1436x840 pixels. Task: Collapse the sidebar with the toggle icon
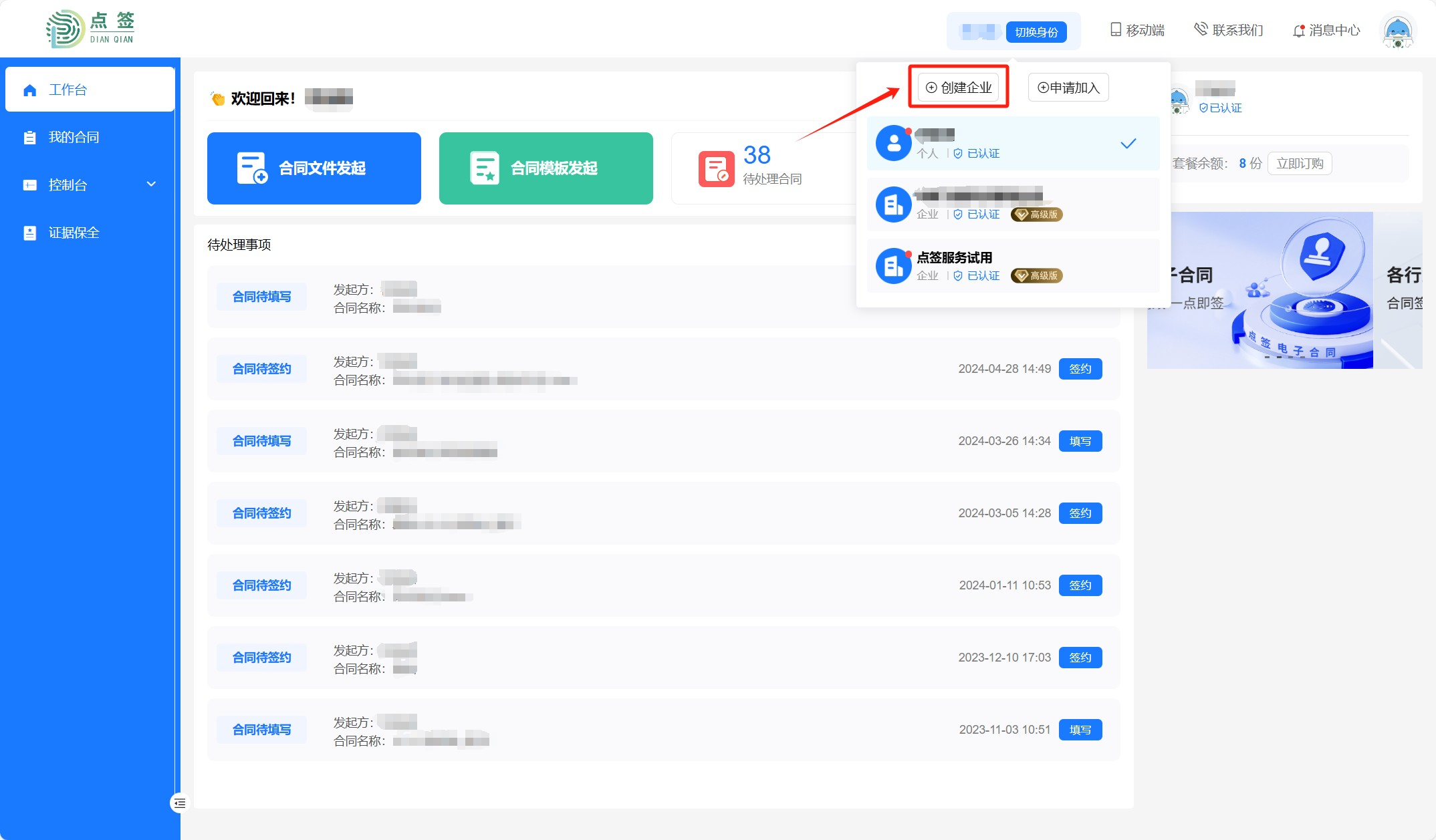(x=179, y=803)
